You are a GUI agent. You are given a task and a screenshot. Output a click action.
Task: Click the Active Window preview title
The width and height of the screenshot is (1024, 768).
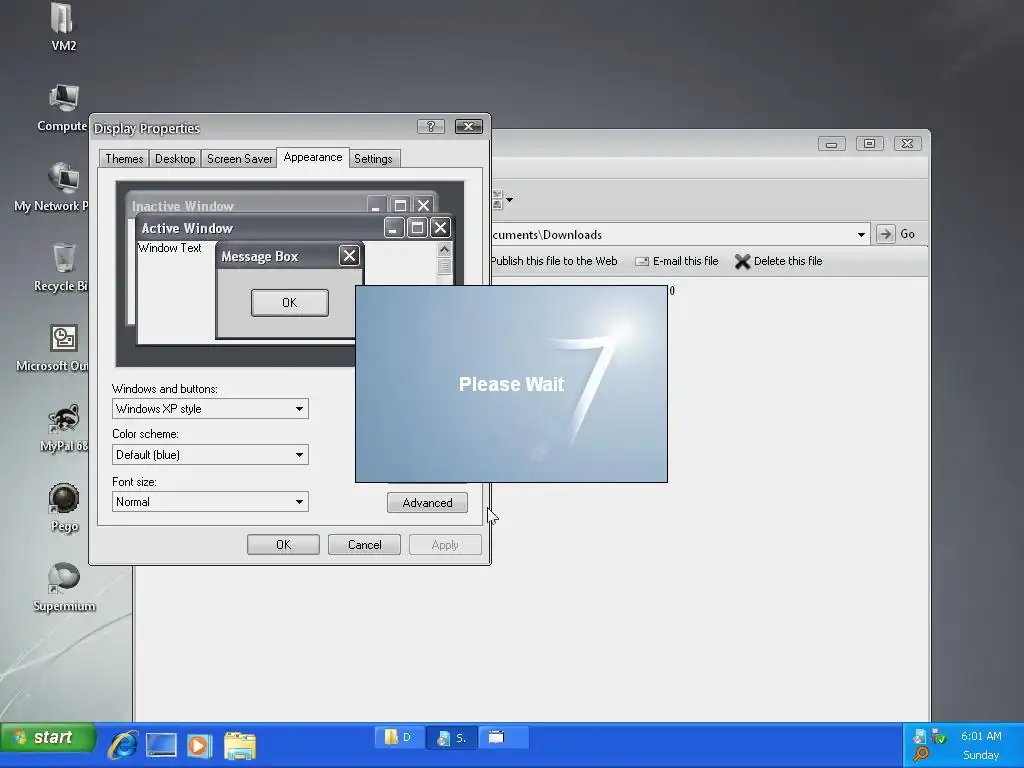click(x=187, y=228)
